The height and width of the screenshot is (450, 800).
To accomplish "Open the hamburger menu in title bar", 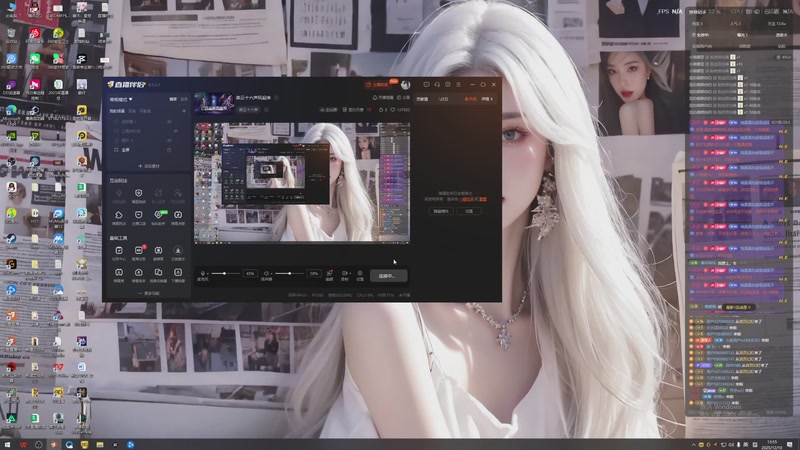I will (x=458, y=85).
